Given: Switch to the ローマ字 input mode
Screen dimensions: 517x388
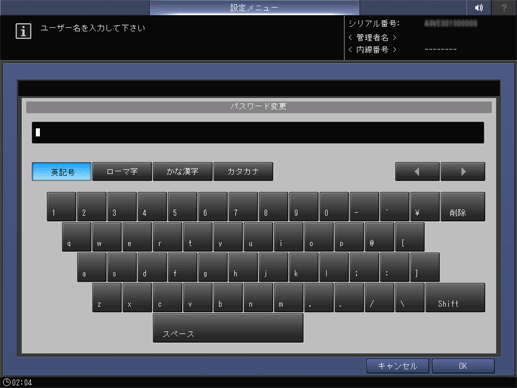Looking at the screenshot, I should pyautogui.click(x=122, y=172).
